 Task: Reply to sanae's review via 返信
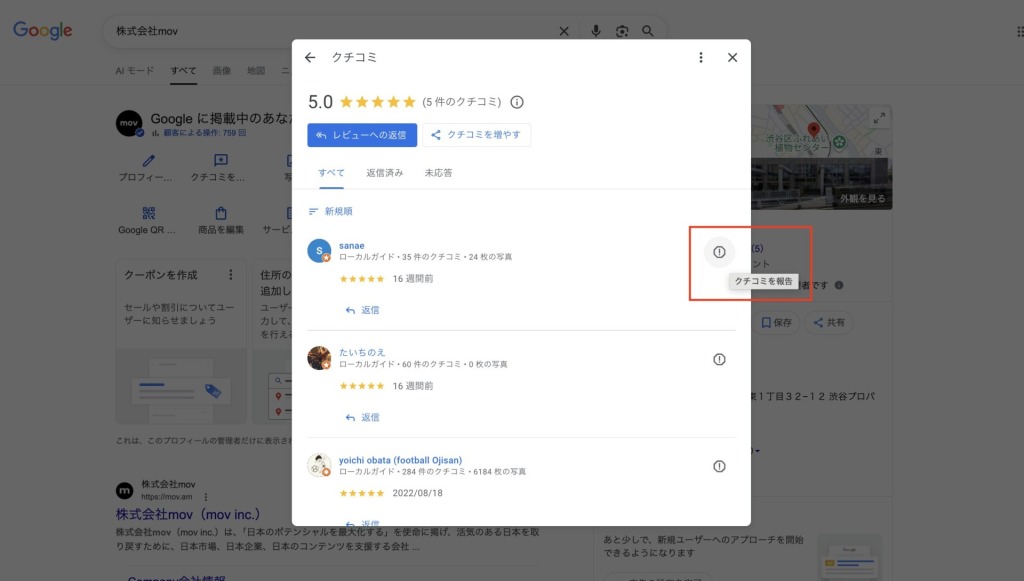(362, 310)
